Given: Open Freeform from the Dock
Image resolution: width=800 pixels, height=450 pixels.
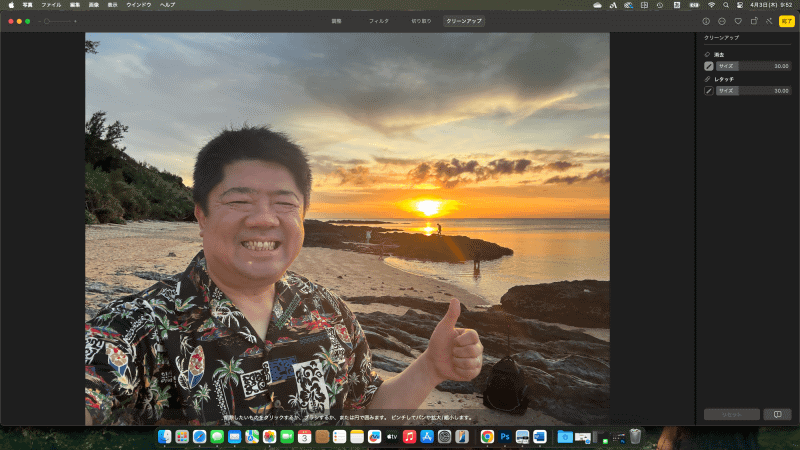Looking at the screenshot, I should (374, 437).
